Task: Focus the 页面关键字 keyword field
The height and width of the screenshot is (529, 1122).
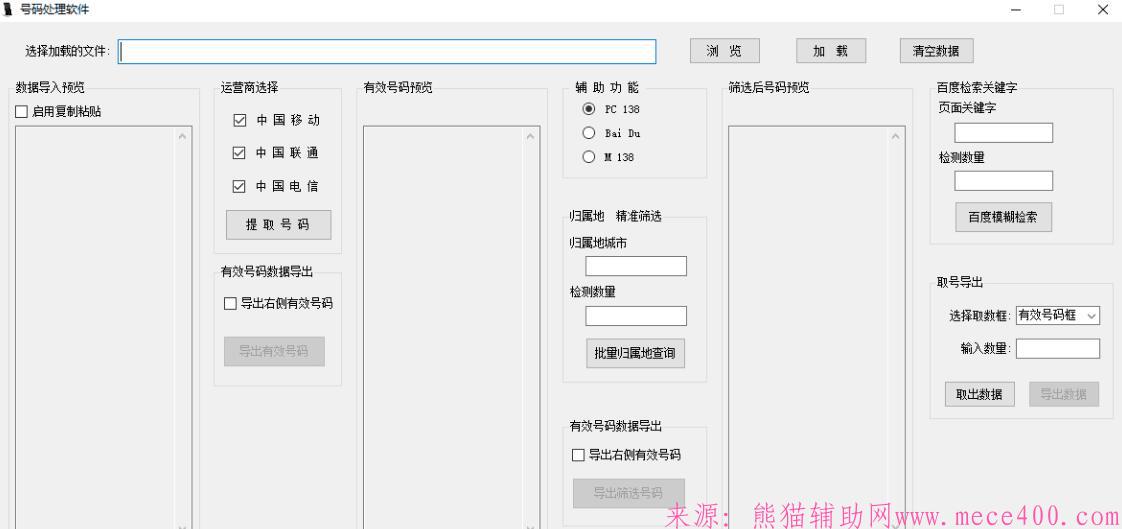Action: pyautogui.click(x=1003, y=133)
